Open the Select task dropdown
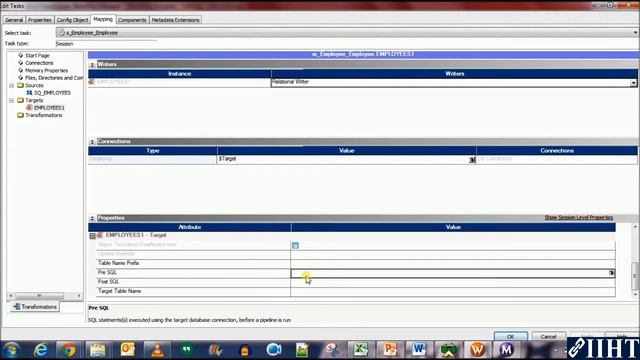Image resolution: width=640 pixels, height=360 pixels. click(635, 33)
